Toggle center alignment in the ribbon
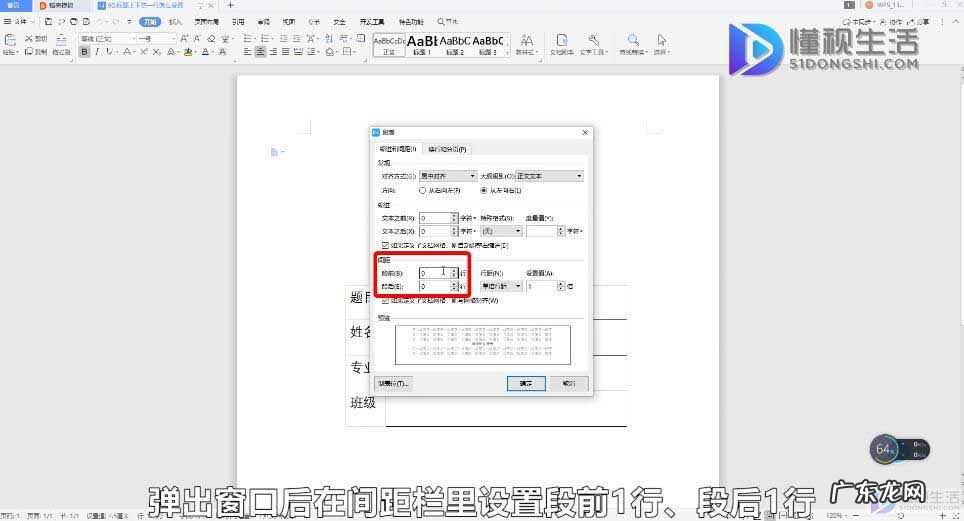 pyautogui.click(x=261, y=52)
